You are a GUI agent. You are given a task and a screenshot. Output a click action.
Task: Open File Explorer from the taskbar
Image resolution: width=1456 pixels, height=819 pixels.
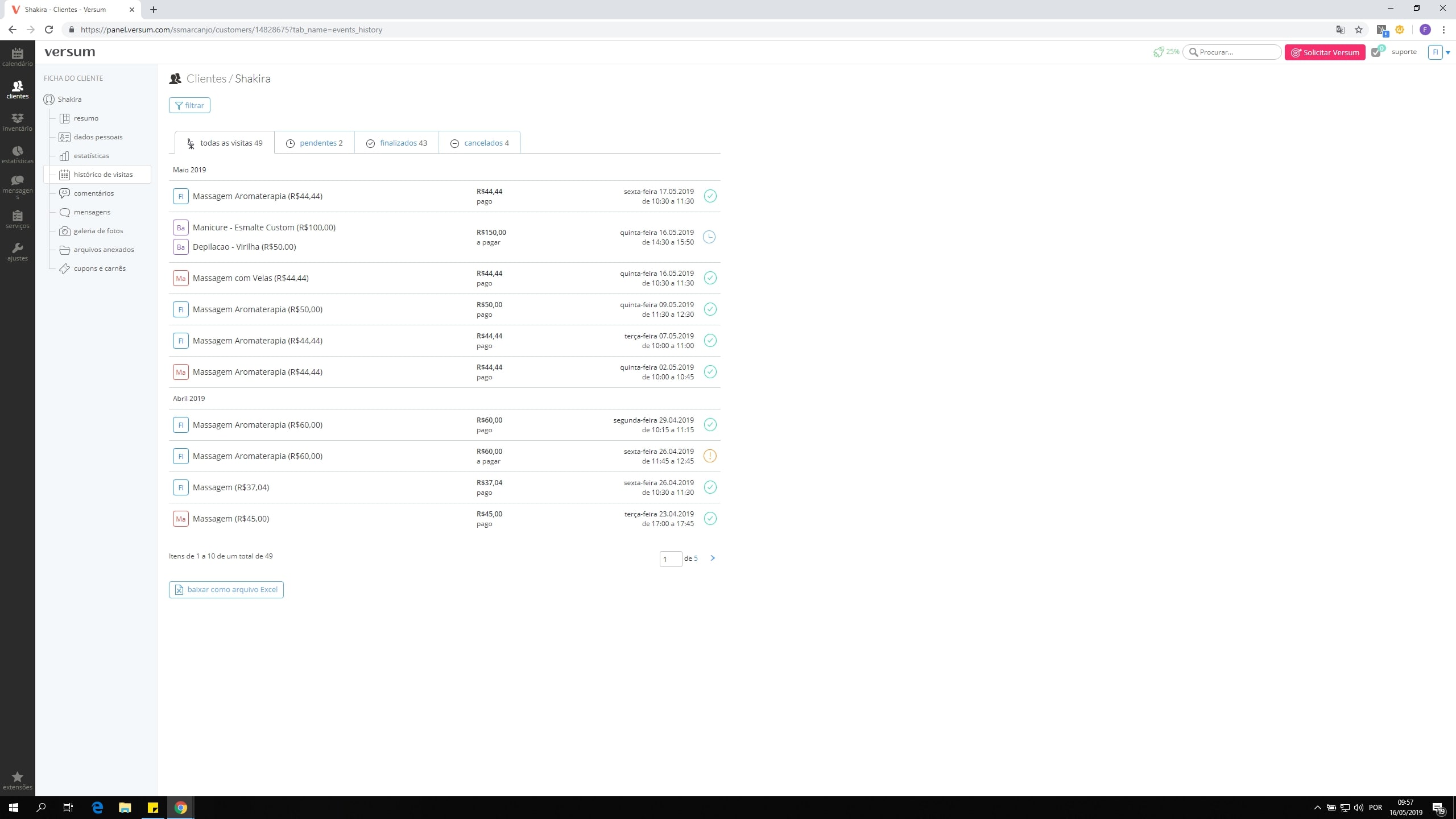coord(125,808)
